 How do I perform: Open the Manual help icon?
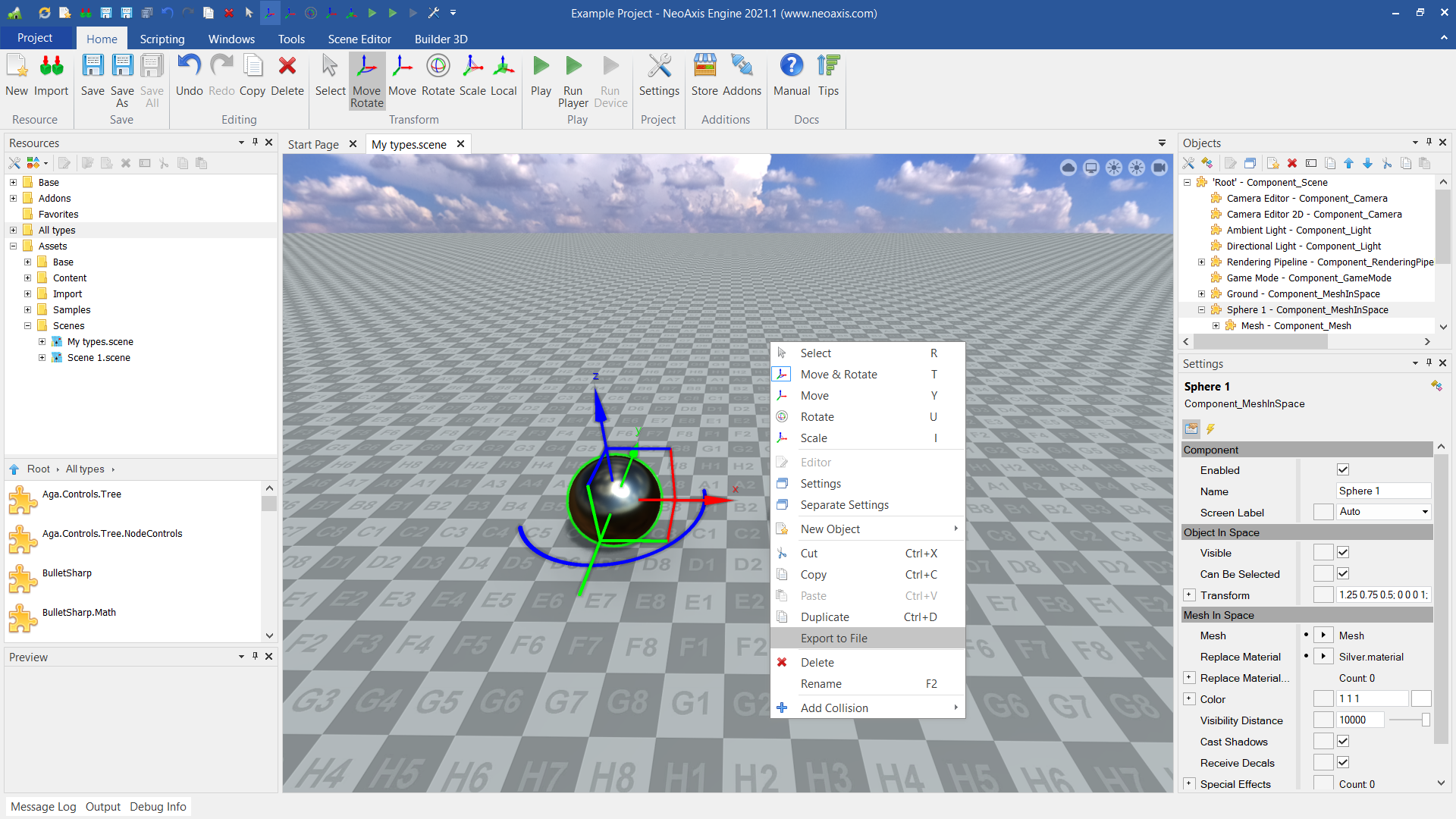(791, 76)
